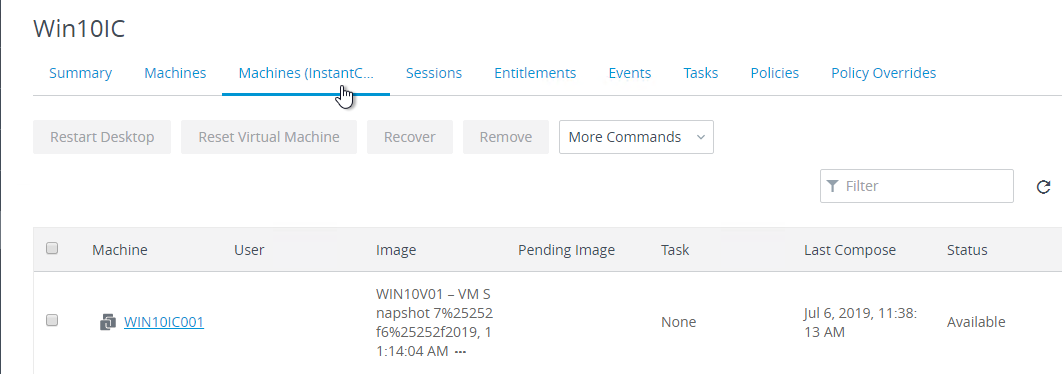Open the WIN10IC001 machine link

pos(164,322)
